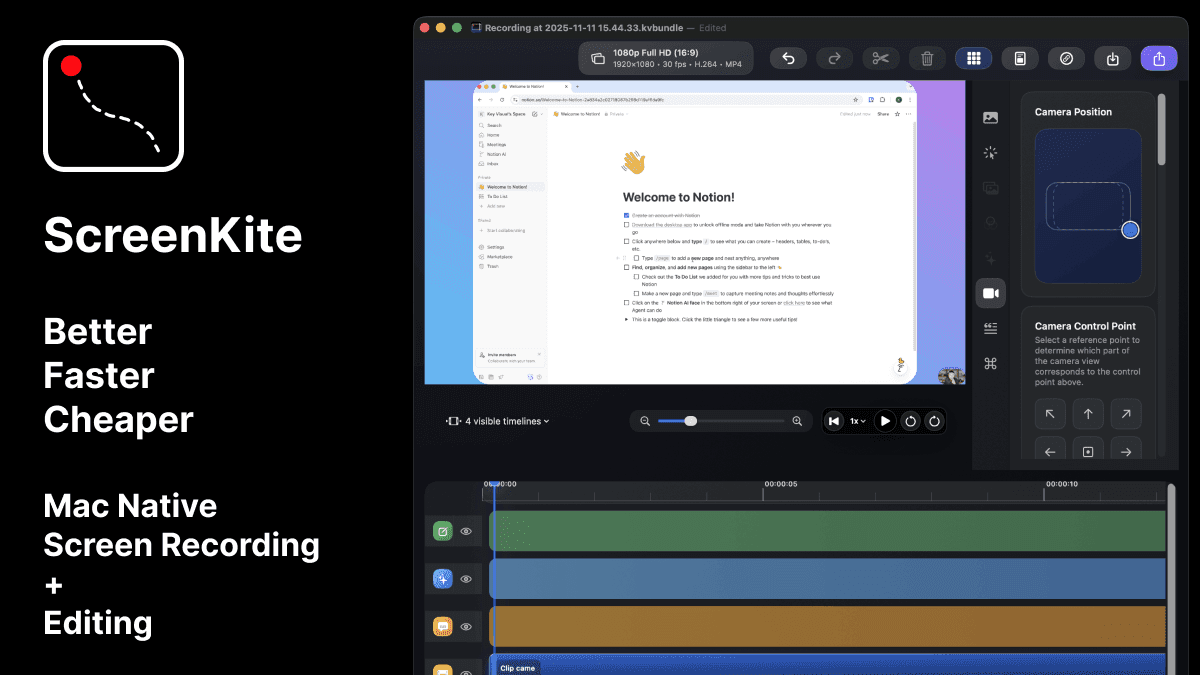This screenshot has height=675, width=1200.
Task: Click the download to tray icon
Action: [1113, 58]
